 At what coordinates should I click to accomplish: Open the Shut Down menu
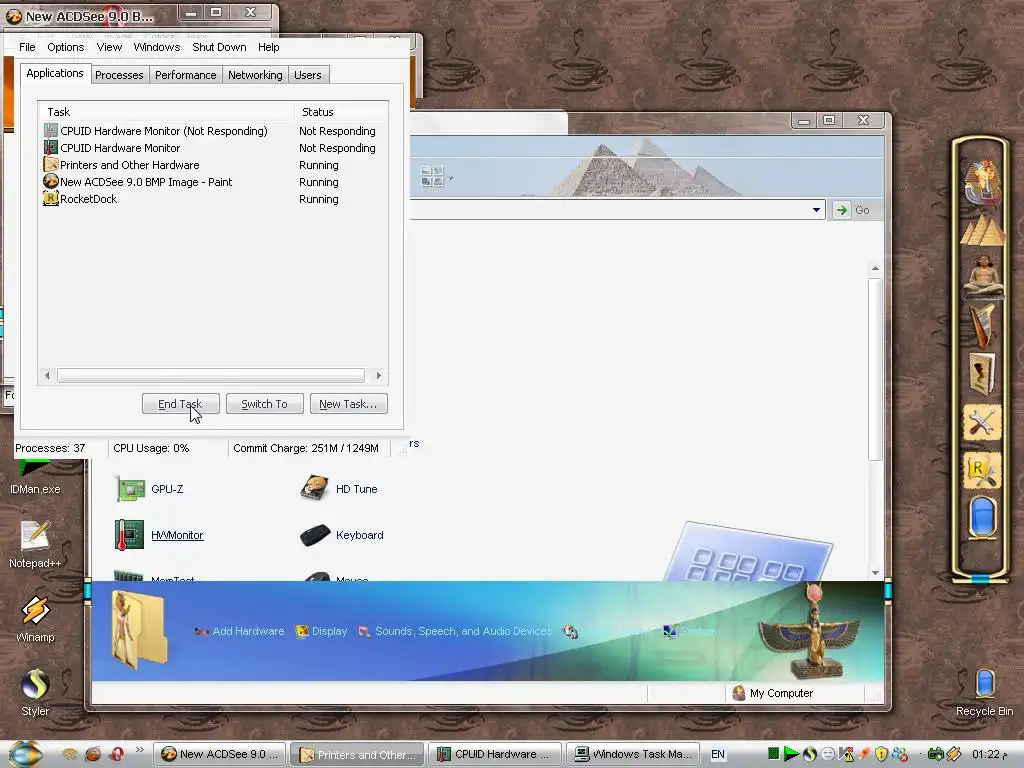pyautogui.click(x=219, y=47)
